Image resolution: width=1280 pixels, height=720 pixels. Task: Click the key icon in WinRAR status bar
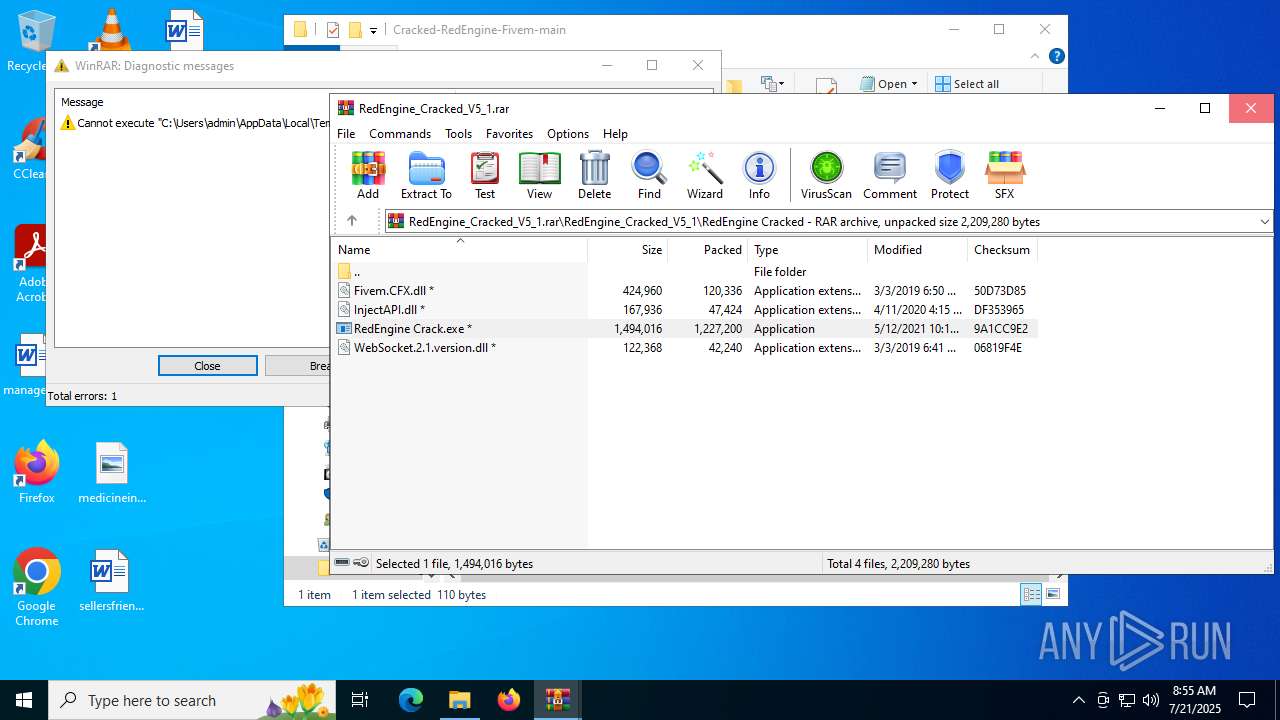pyautogui.click(x=361, y=563)
